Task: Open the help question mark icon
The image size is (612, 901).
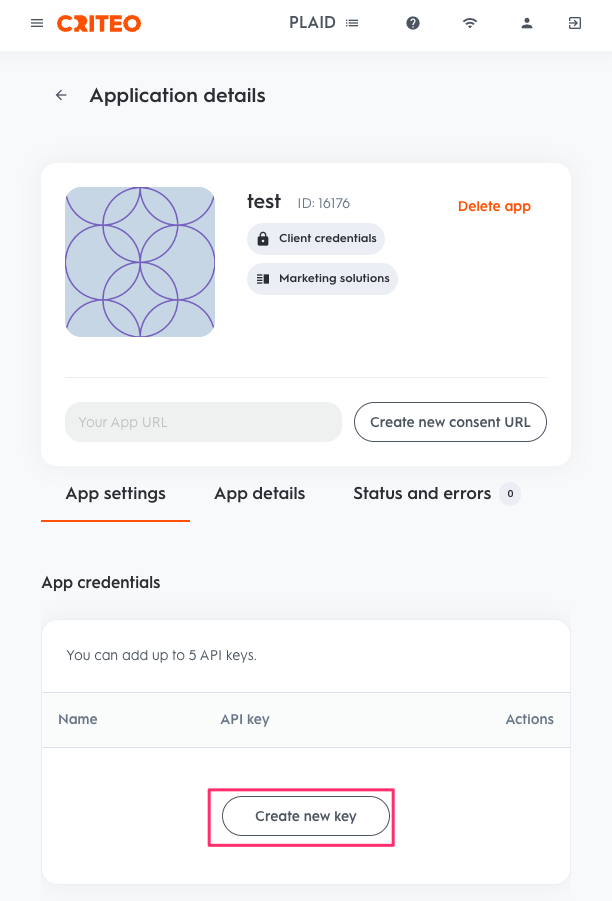Action: 413,23
